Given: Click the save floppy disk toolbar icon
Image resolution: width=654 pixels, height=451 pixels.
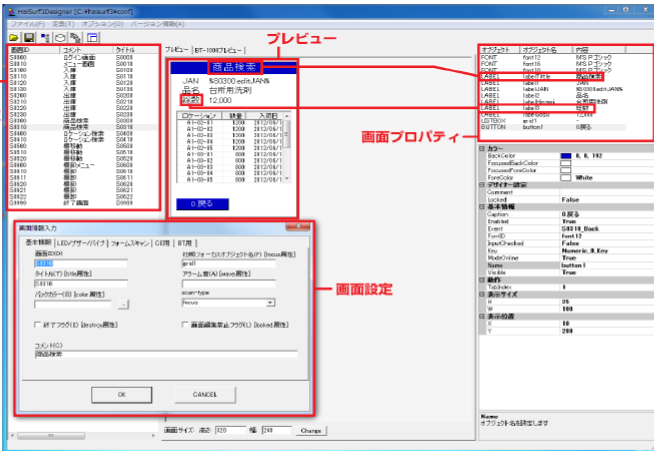Looking at the screenshot, I should click(x=29, y=38).
